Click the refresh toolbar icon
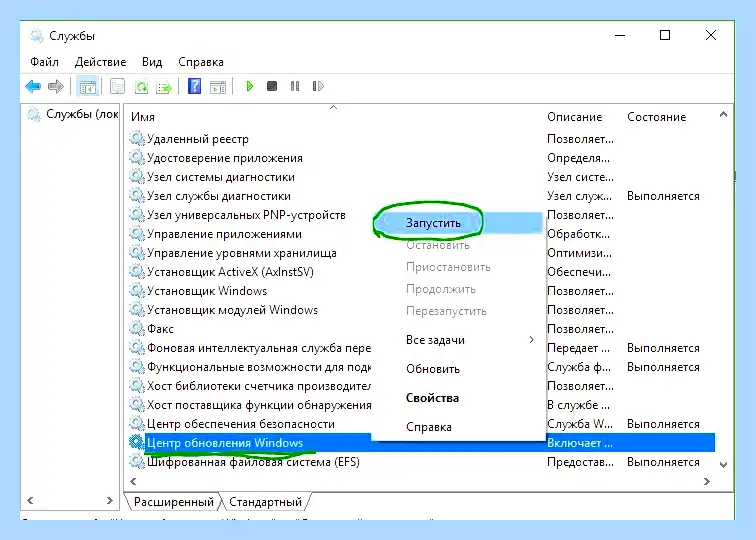The height and width of the screenshot is (540, 756). click(141, 87)
